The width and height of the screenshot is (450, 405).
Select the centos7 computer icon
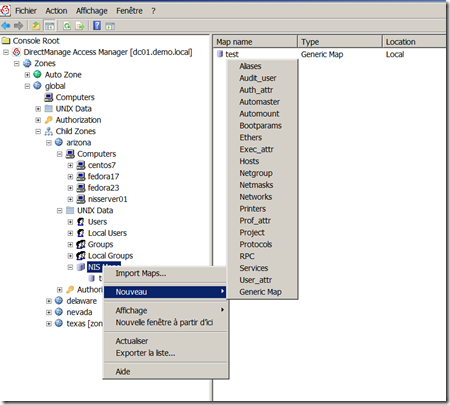81,165
